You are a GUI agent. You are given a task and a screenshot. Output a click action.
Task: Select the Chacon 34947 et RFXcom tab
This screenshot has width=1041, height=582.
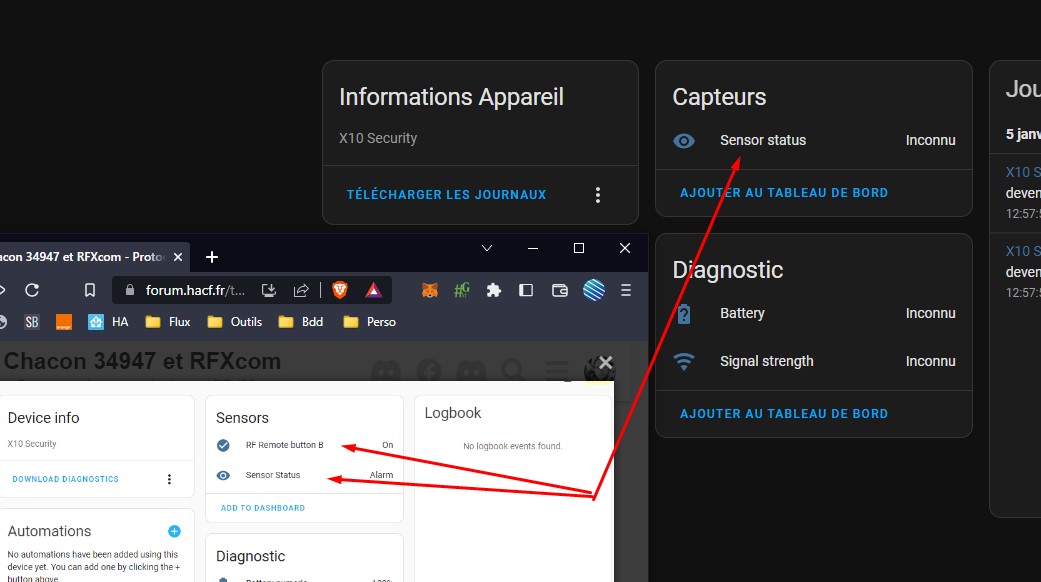click(80, 257)
